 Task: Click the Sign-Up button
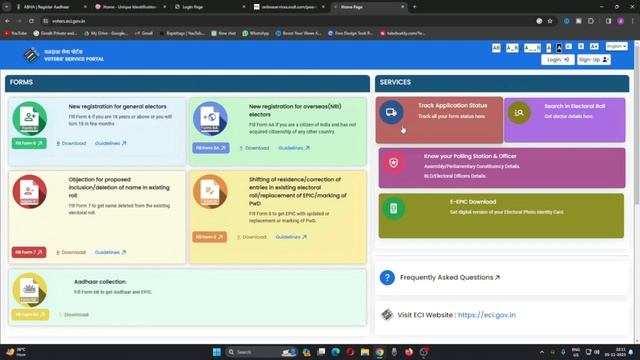click(593, 60)
